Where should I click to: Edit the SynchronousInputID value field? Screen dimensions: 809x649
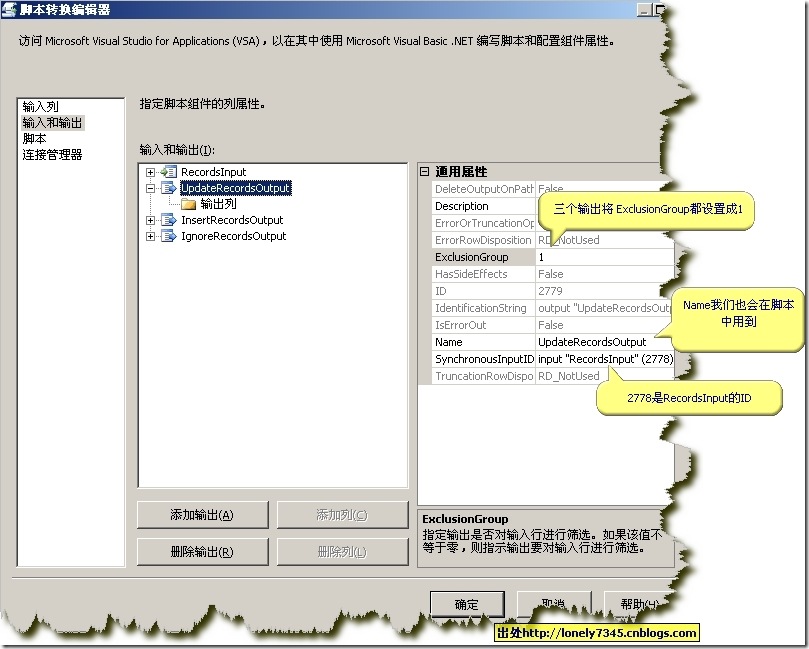click(605, 359)
